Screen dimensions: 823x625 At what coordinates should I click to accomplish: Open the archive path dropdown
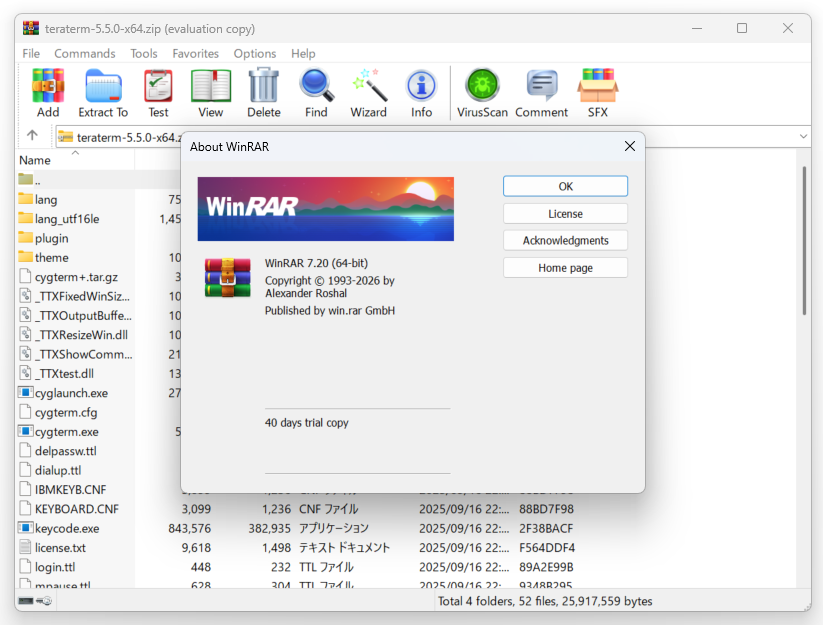pyautogui.click(x=802, y=135)
